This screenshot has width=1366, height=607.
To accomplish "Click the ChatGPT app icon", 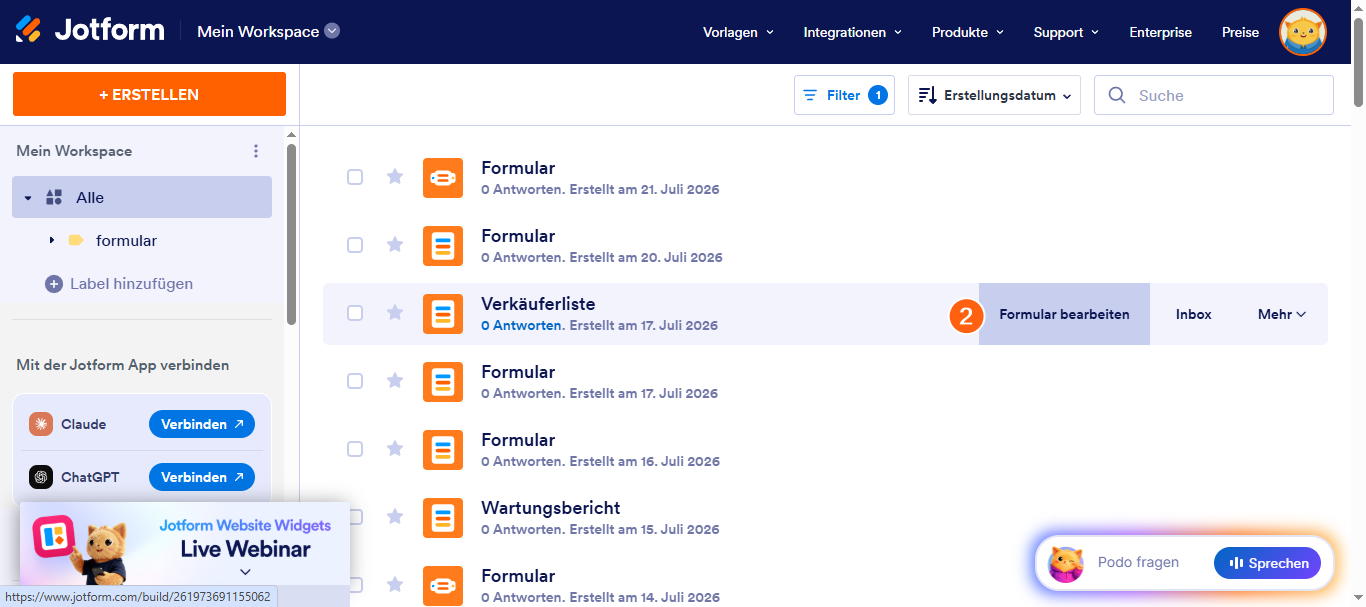I will 41,477.
